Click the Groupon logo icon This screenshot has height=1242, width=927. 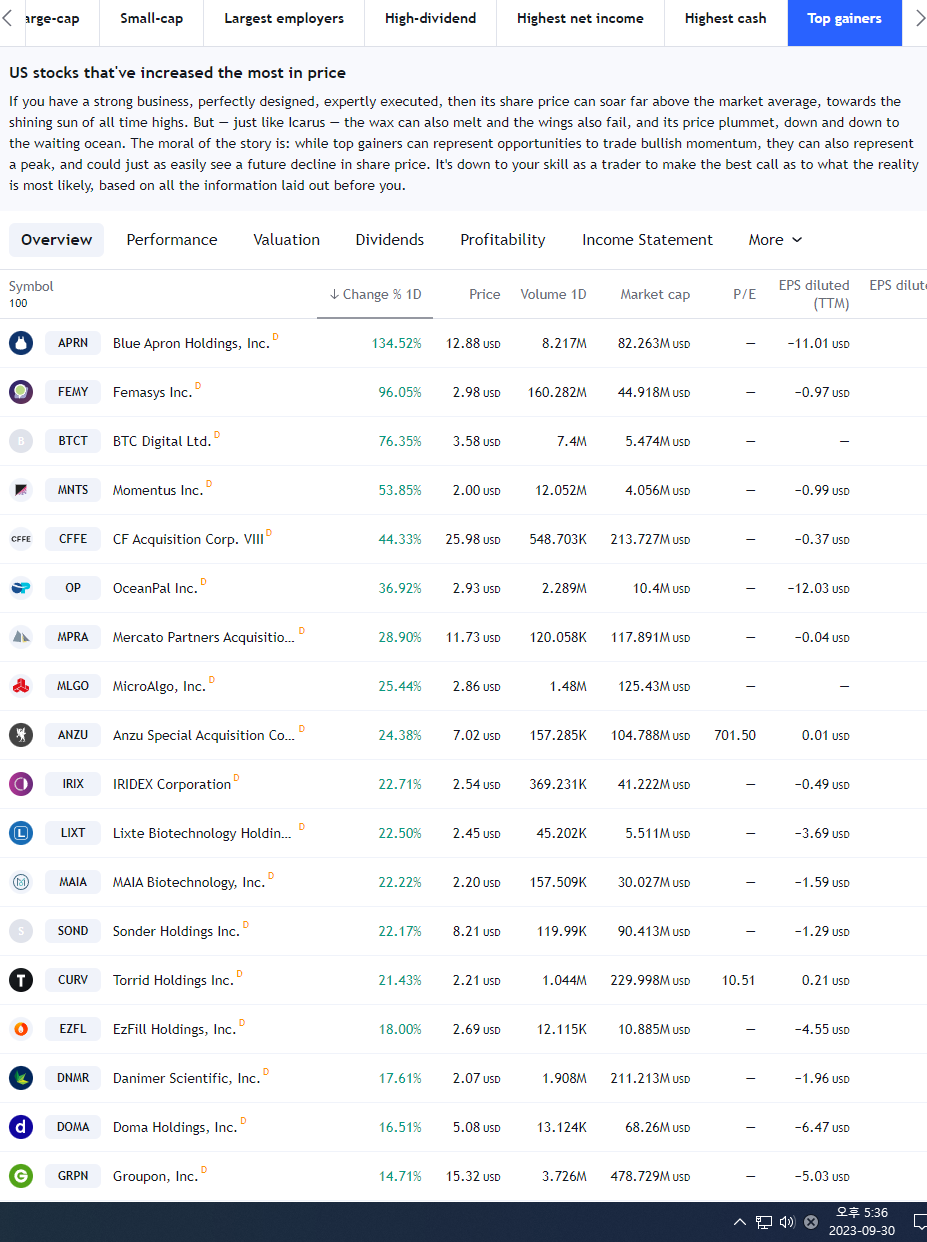click(x=21, y=1176)
